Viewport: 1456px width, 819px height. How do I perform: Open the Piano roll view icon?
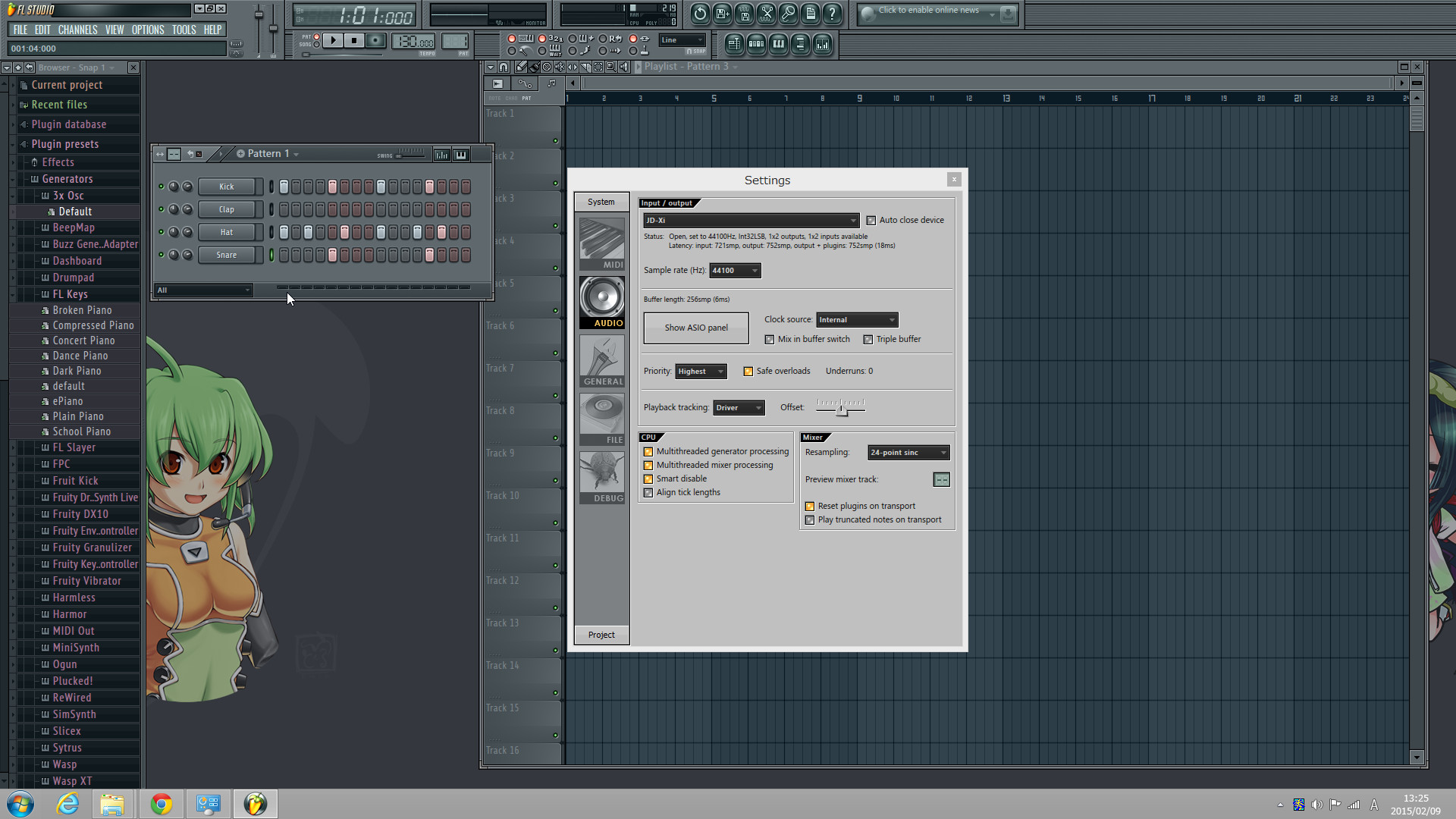(778, 44)
